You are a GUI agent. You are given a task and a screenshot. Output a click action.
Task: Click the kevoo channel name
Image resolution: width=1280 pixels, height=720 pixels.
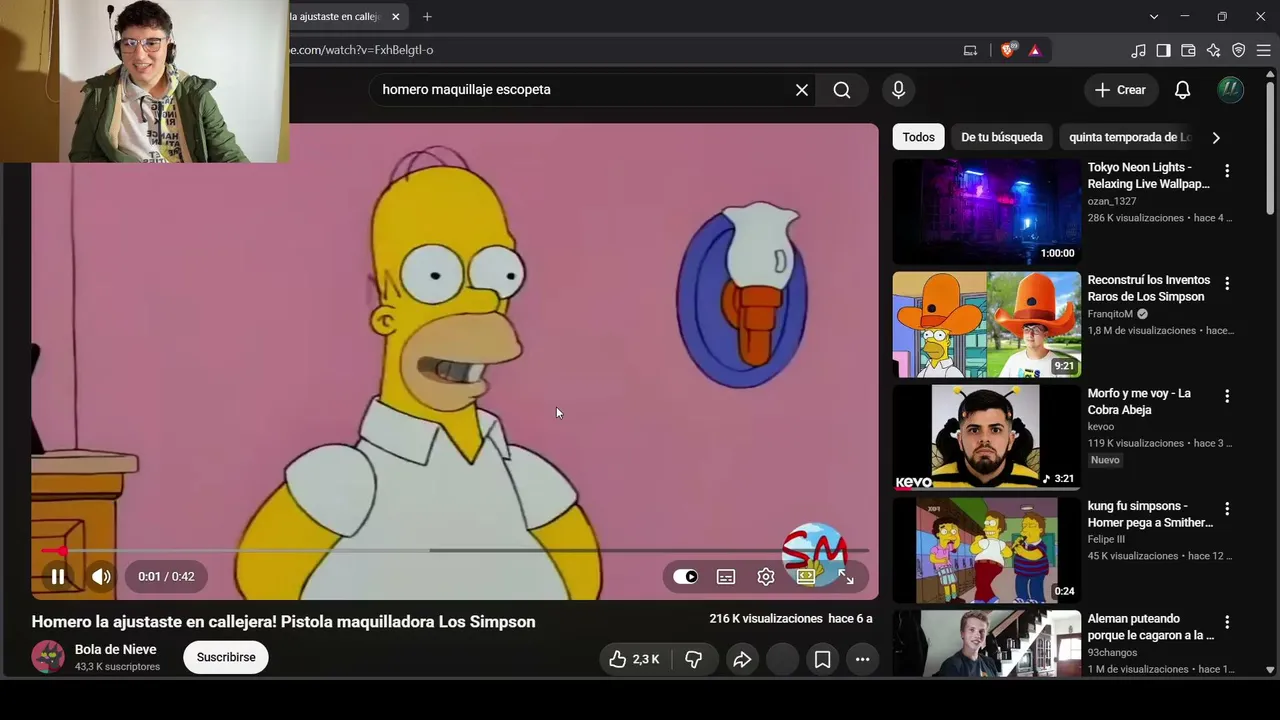(x=1101, y=427)
